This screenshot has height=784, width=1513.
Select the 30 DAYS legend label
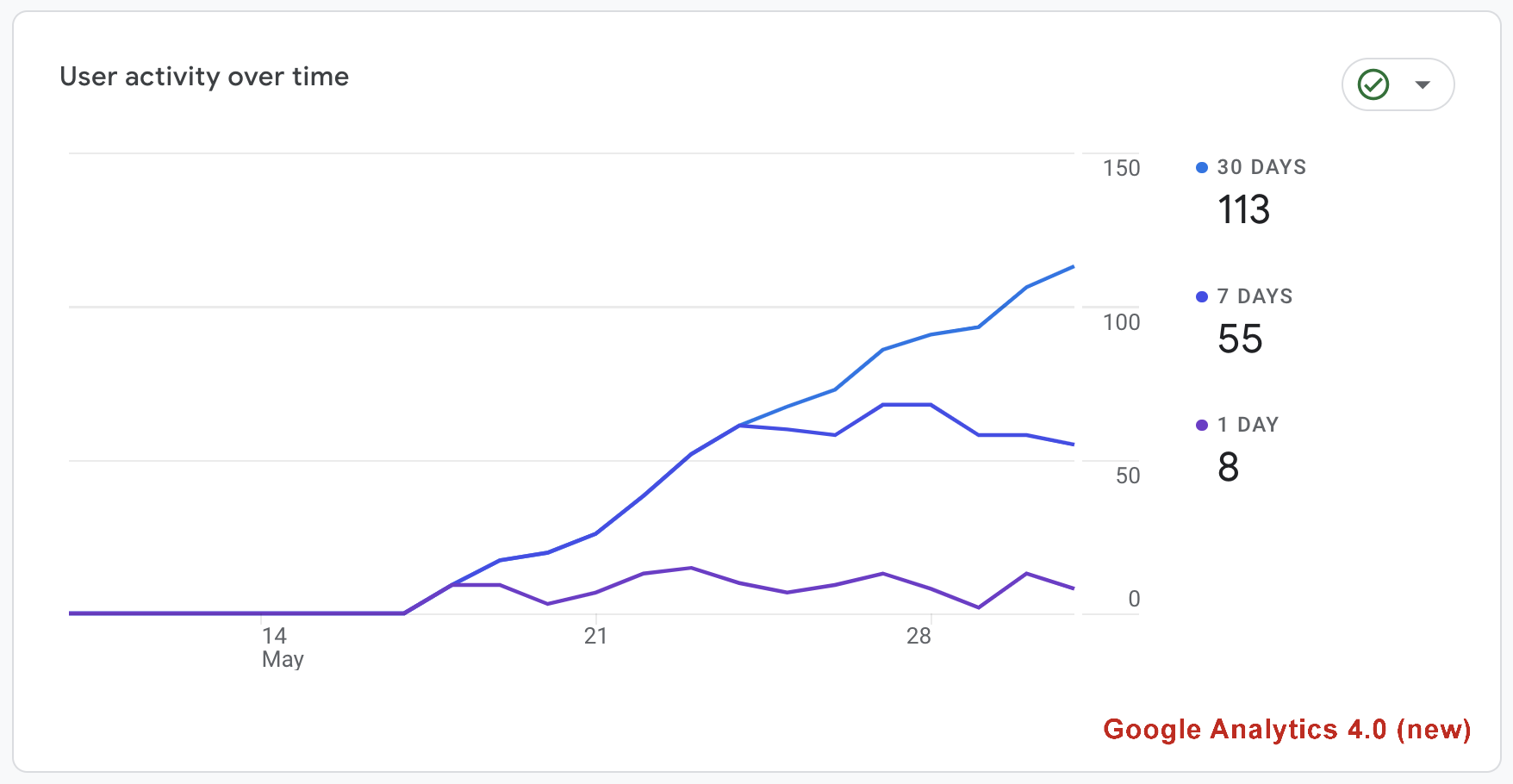click(1261, 167)
